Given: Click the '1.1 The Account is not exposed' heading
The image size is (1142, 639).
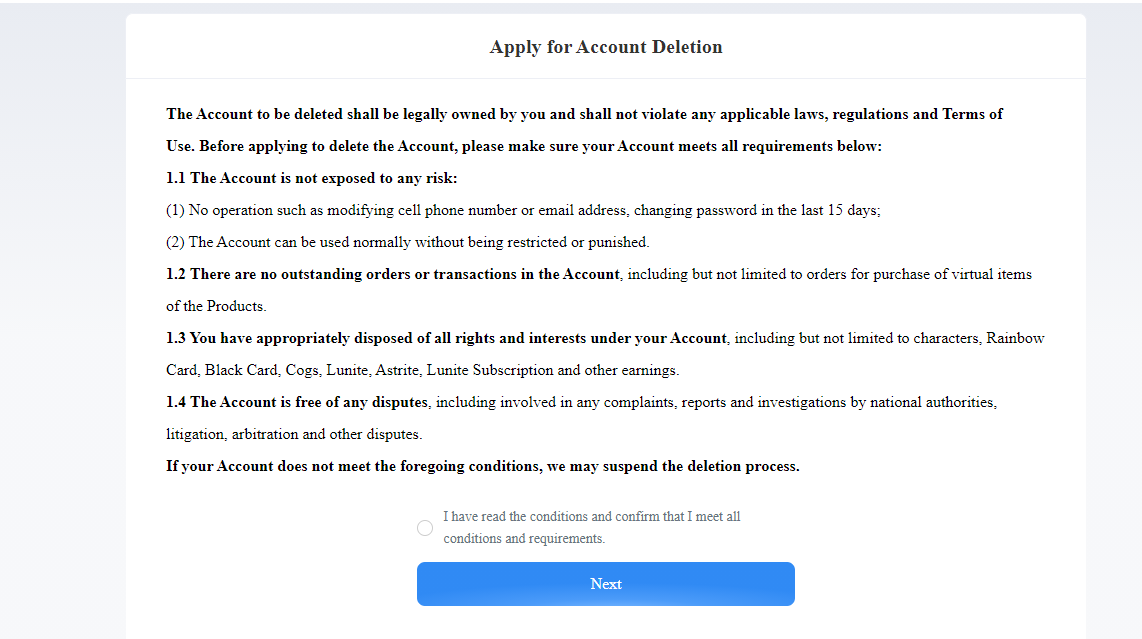Looking at the screenshot, I should tap(312, 179).
